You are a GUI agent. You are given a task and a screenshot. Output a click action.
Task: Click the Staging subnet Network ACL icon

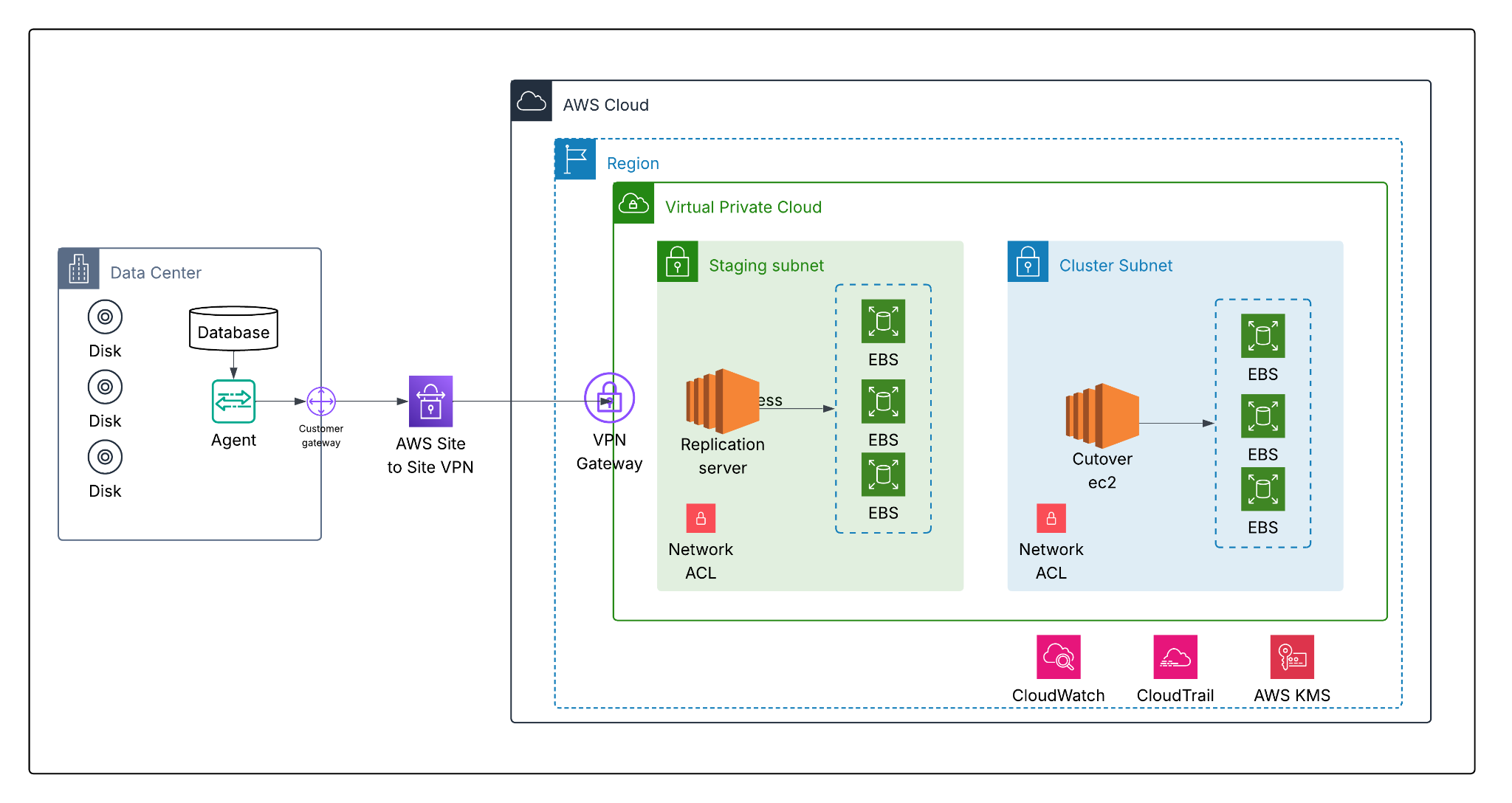(701, 518)
